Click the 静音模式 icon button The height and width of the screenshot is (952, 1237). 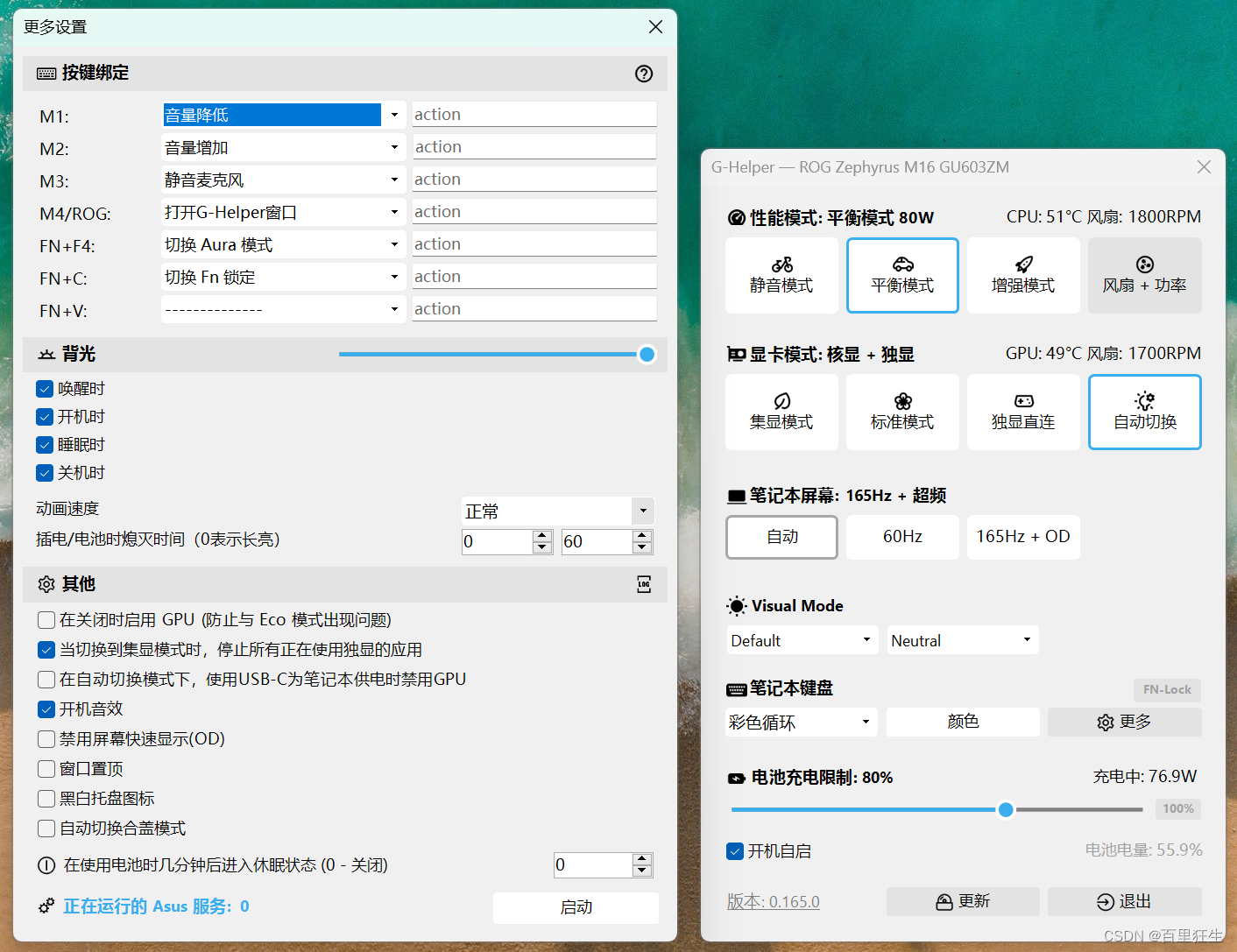point(781,275)
